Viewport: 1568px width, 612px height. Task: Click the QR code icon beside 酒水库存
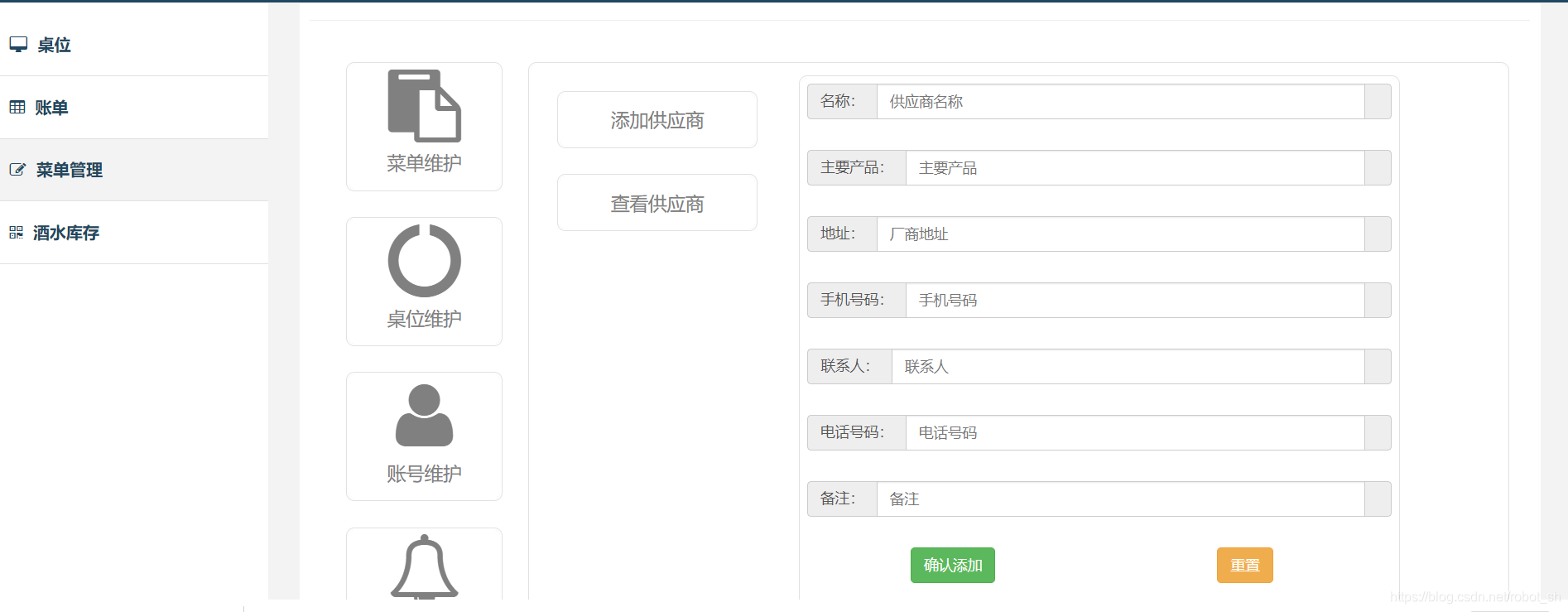click(x=16, y=233)
